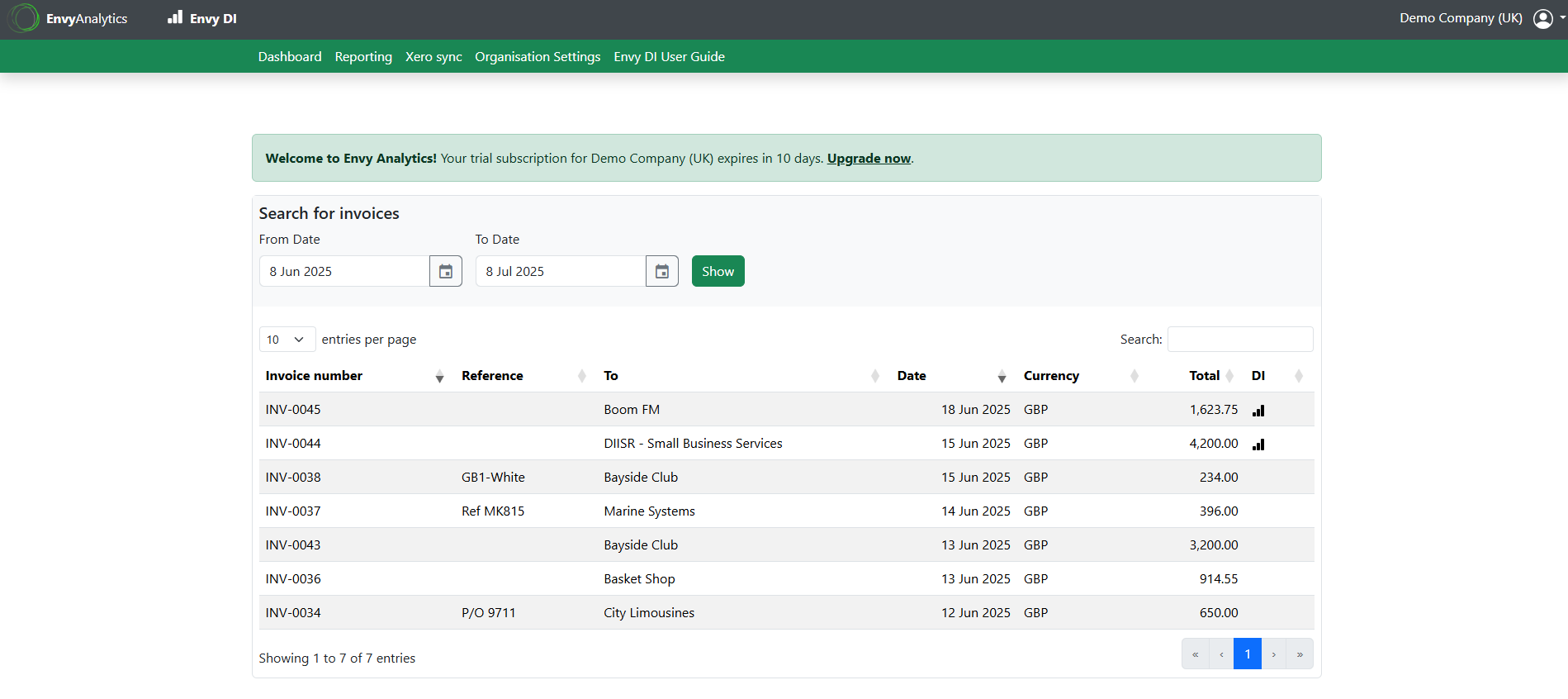
Task: Focus the To Date input field
Action: [561, 271]
